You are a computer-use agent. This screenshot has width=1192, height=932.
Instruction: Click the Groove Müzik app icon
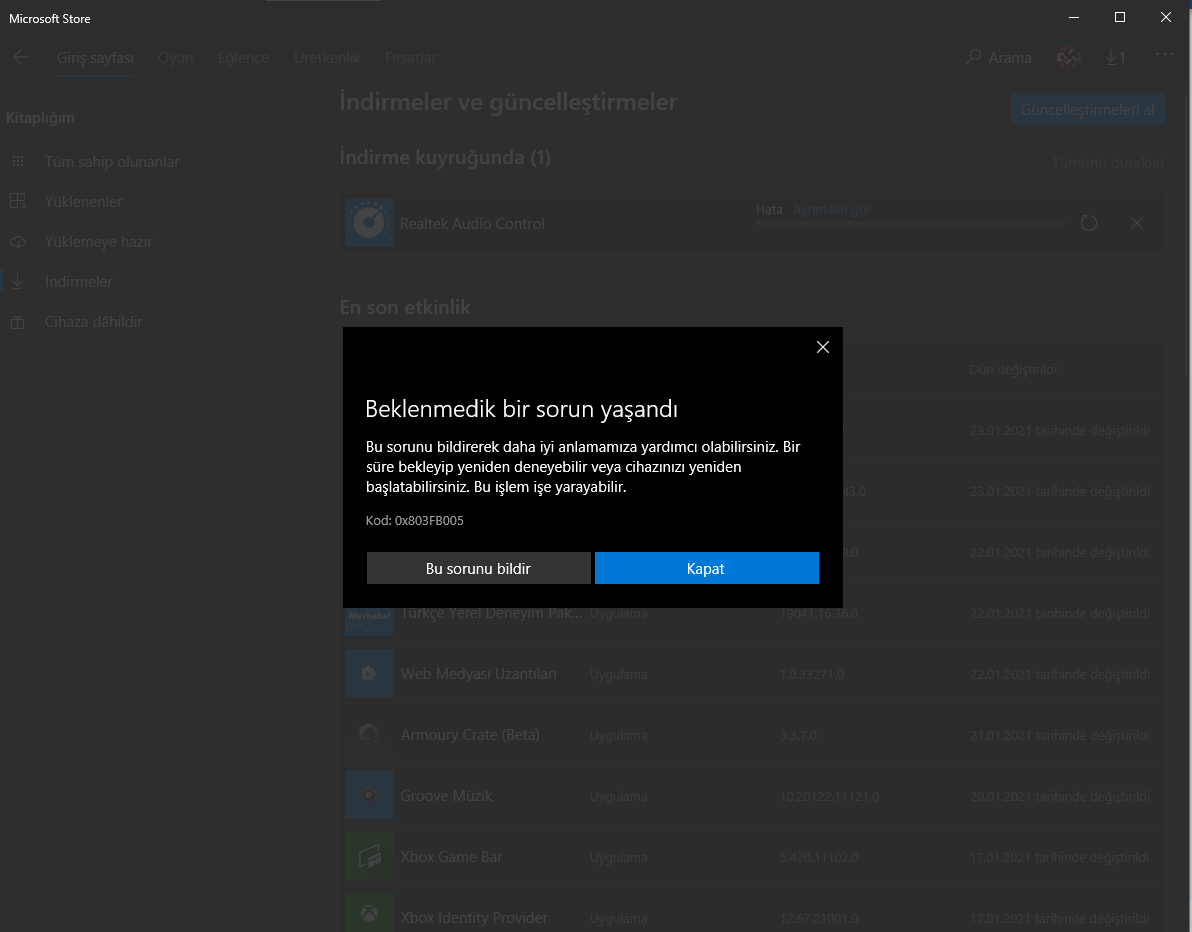point(369,794)
